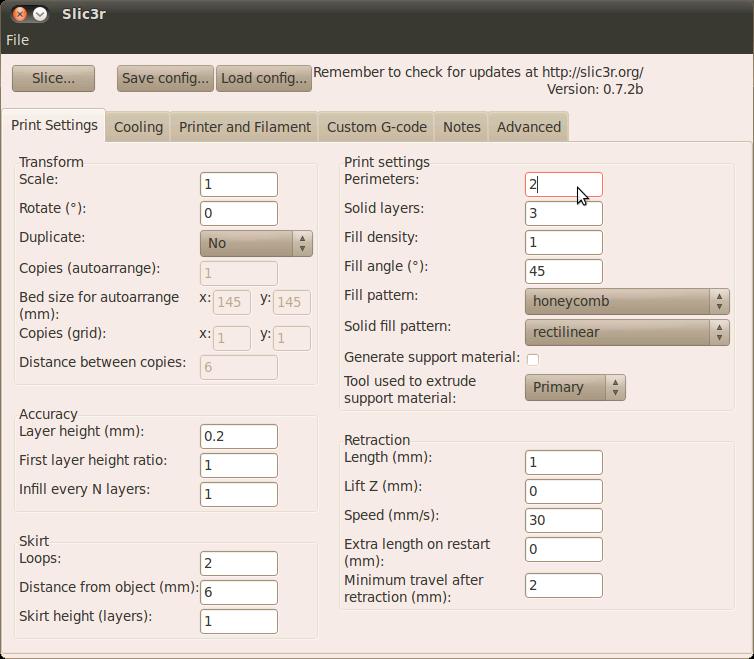Open the support material tool Primary dropdown

point(574,387)
